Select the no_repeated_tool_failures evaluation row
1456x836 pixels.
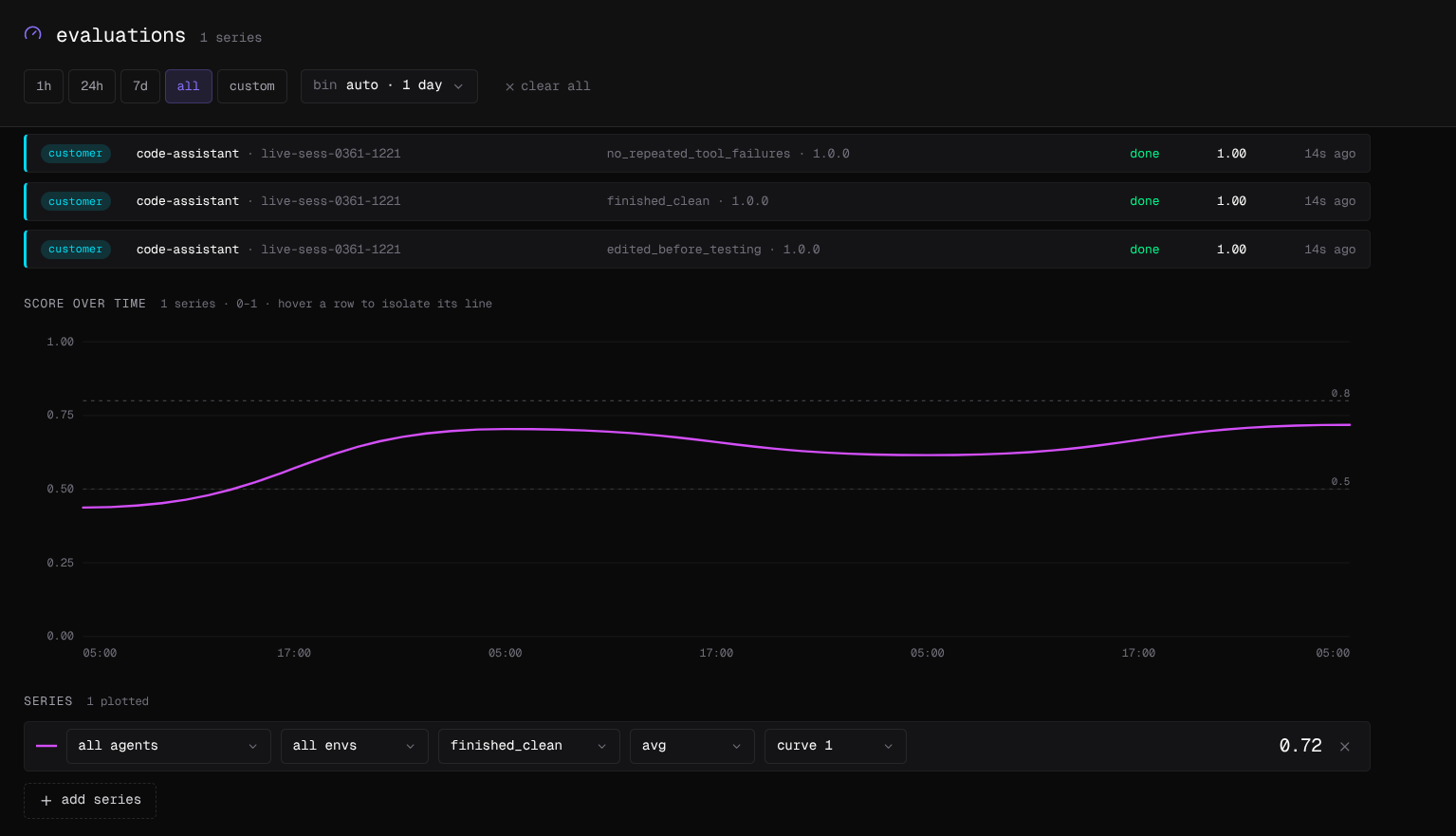[x=697, y=153]
